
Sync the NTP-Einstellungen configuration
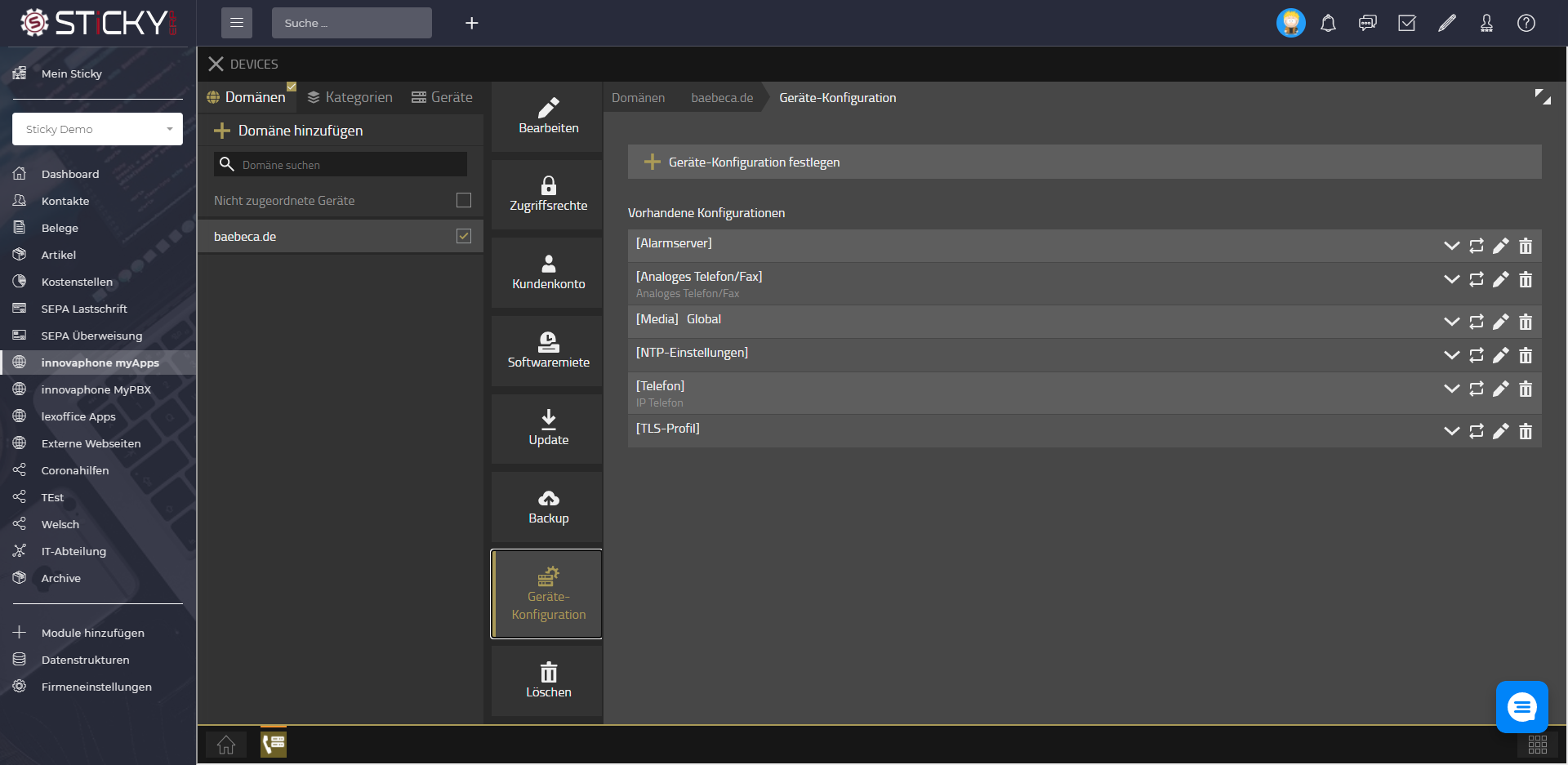tap(1477, 355)
